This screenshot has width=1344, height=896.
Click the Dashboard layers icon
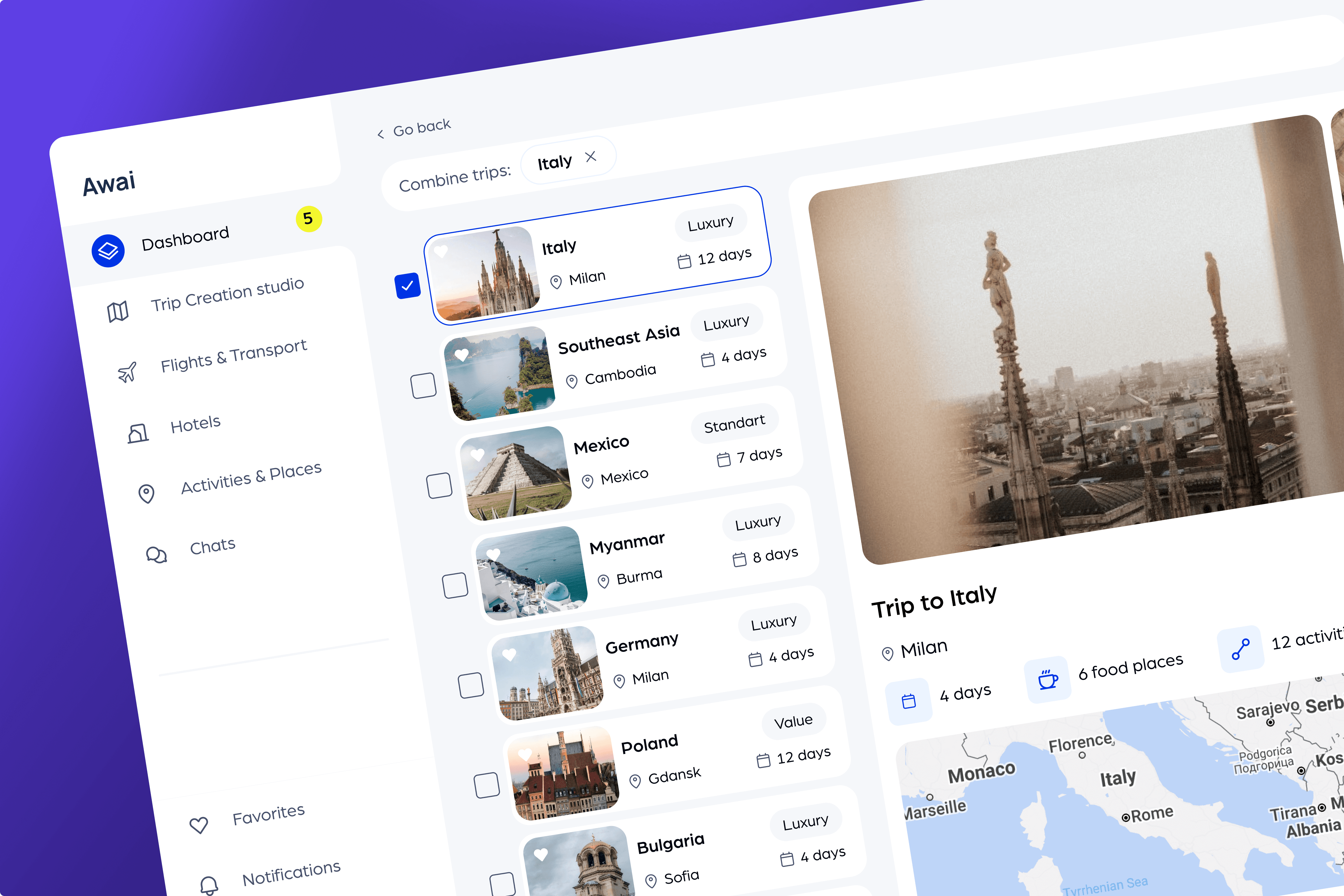[108, 250]
